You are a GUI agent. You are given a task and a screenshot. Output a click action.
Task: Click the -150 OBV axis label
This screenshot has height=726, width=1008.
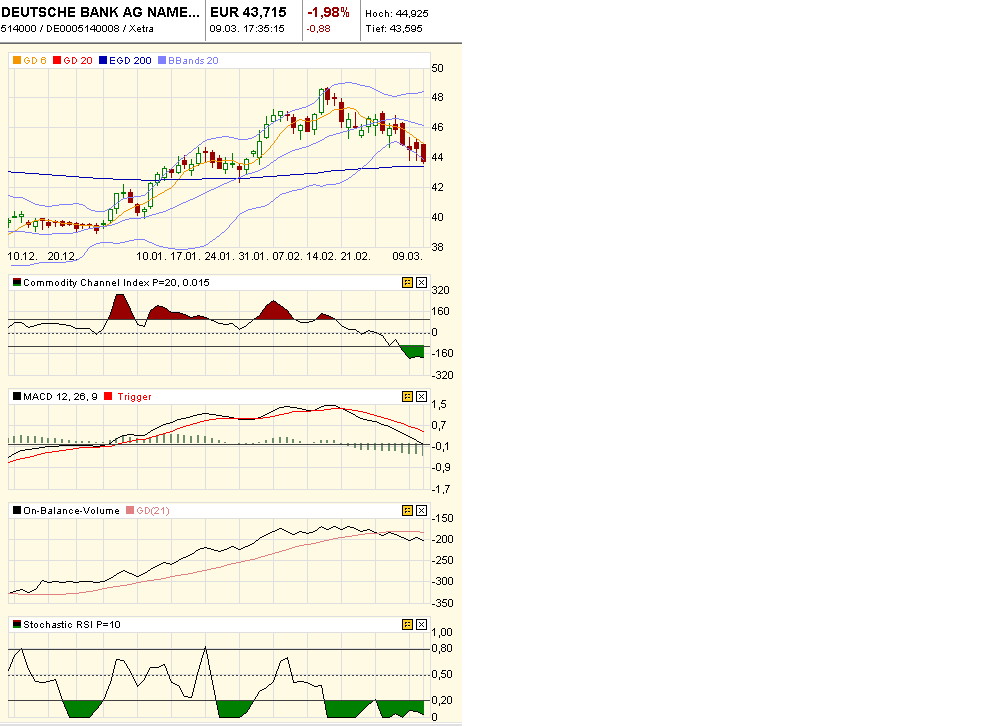click(442, 518)
